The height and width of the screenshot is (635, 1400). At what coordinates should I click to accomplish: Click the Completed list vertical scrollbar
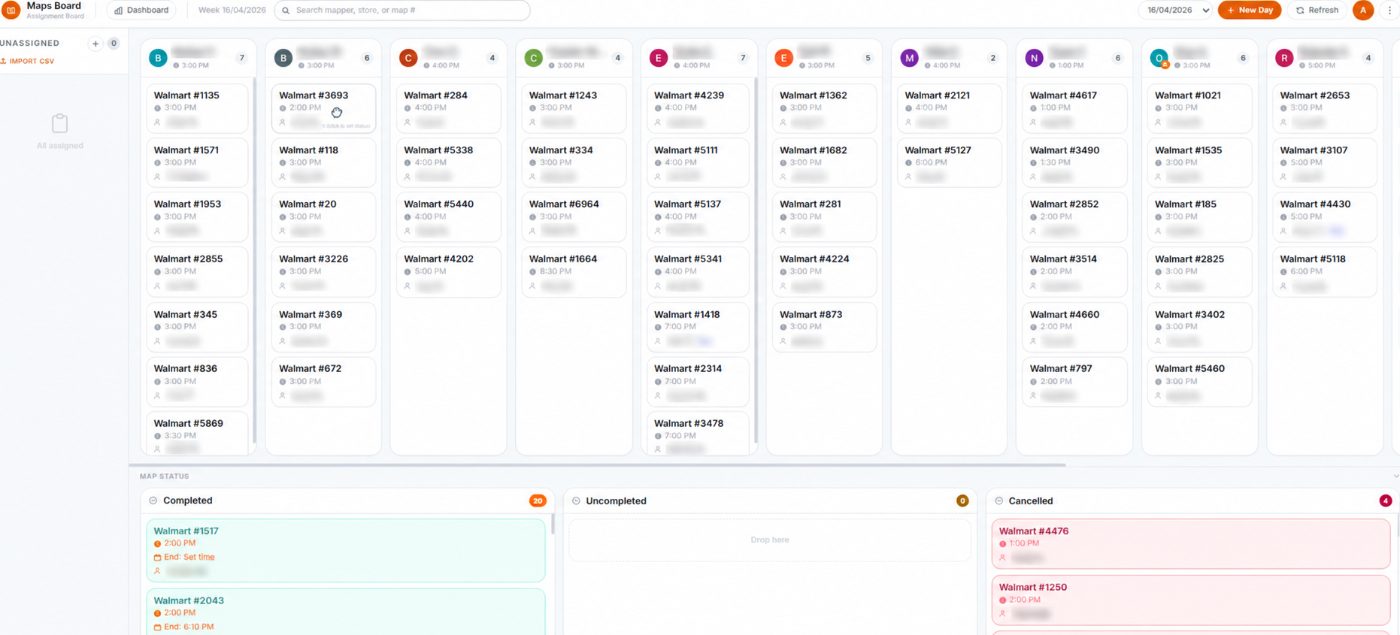(x=553, y=524)
